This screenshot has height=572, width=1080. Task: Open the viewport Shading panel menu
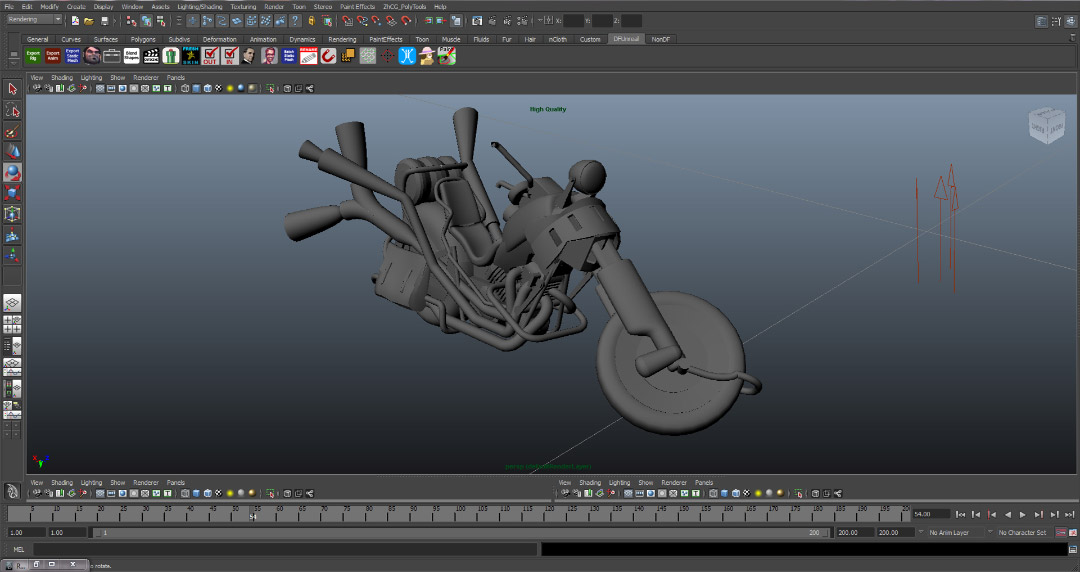coord(62,77)
